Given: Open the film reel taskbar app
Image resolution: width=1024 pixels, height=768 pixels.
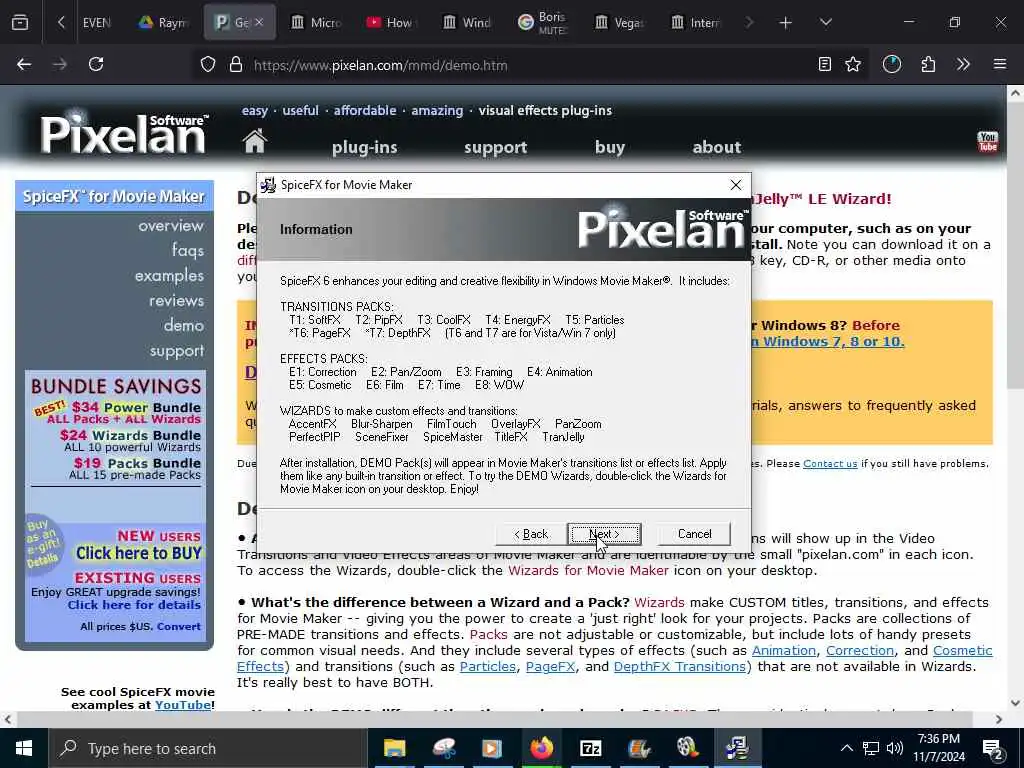Looking at the screenshot, I should (x=688, y=748).
